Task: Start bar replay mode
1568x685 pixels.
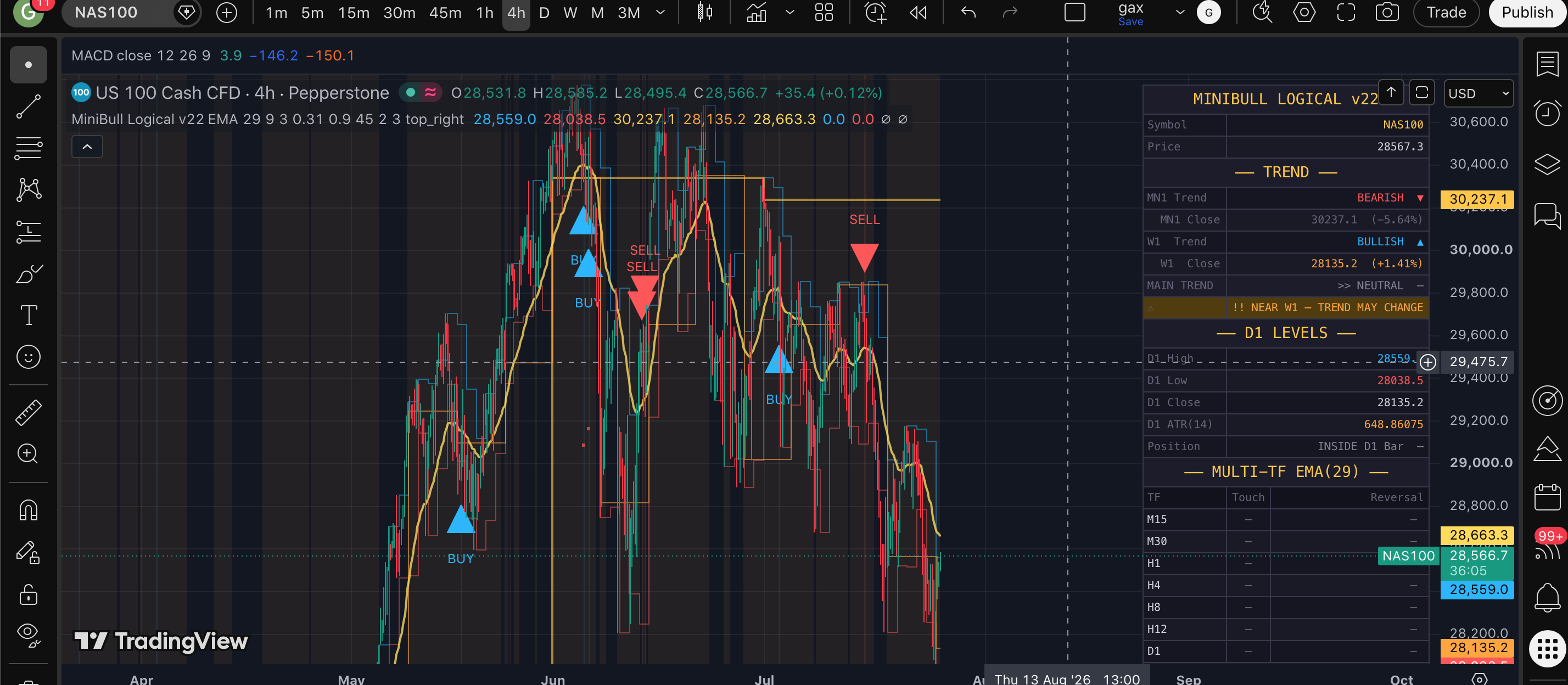Action: click(x=918, y=12)
